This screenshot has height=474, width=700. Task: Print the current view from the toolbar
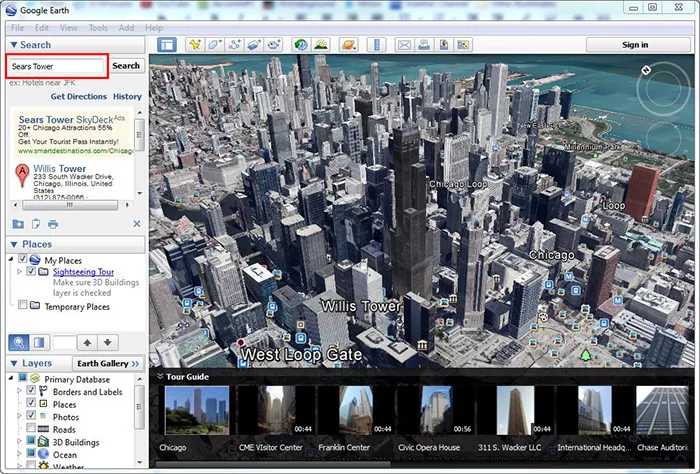[424, 45]
